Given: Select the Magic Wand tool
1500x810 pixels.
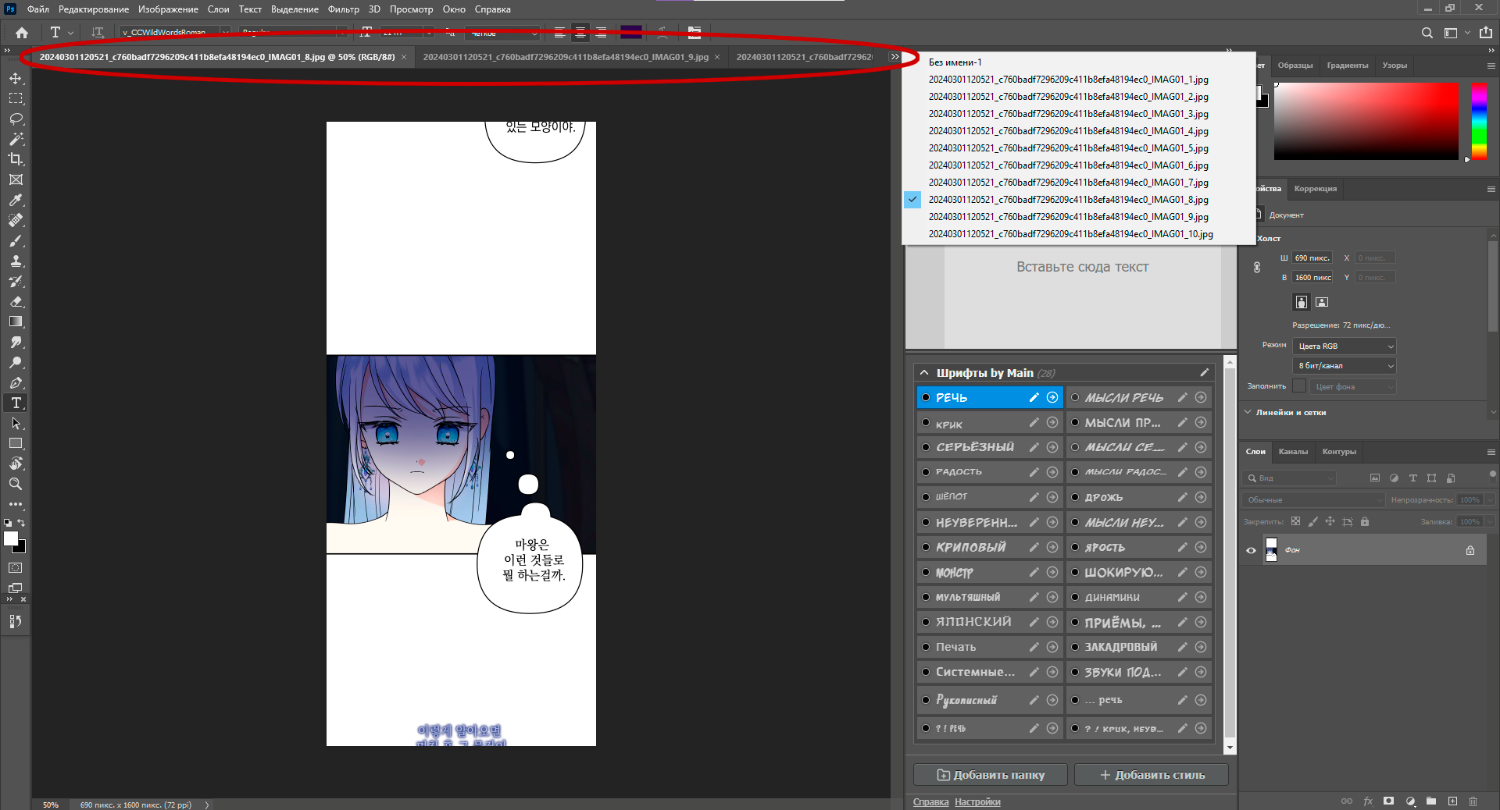Looking at the screenshot, I should (x=16, y=139).
